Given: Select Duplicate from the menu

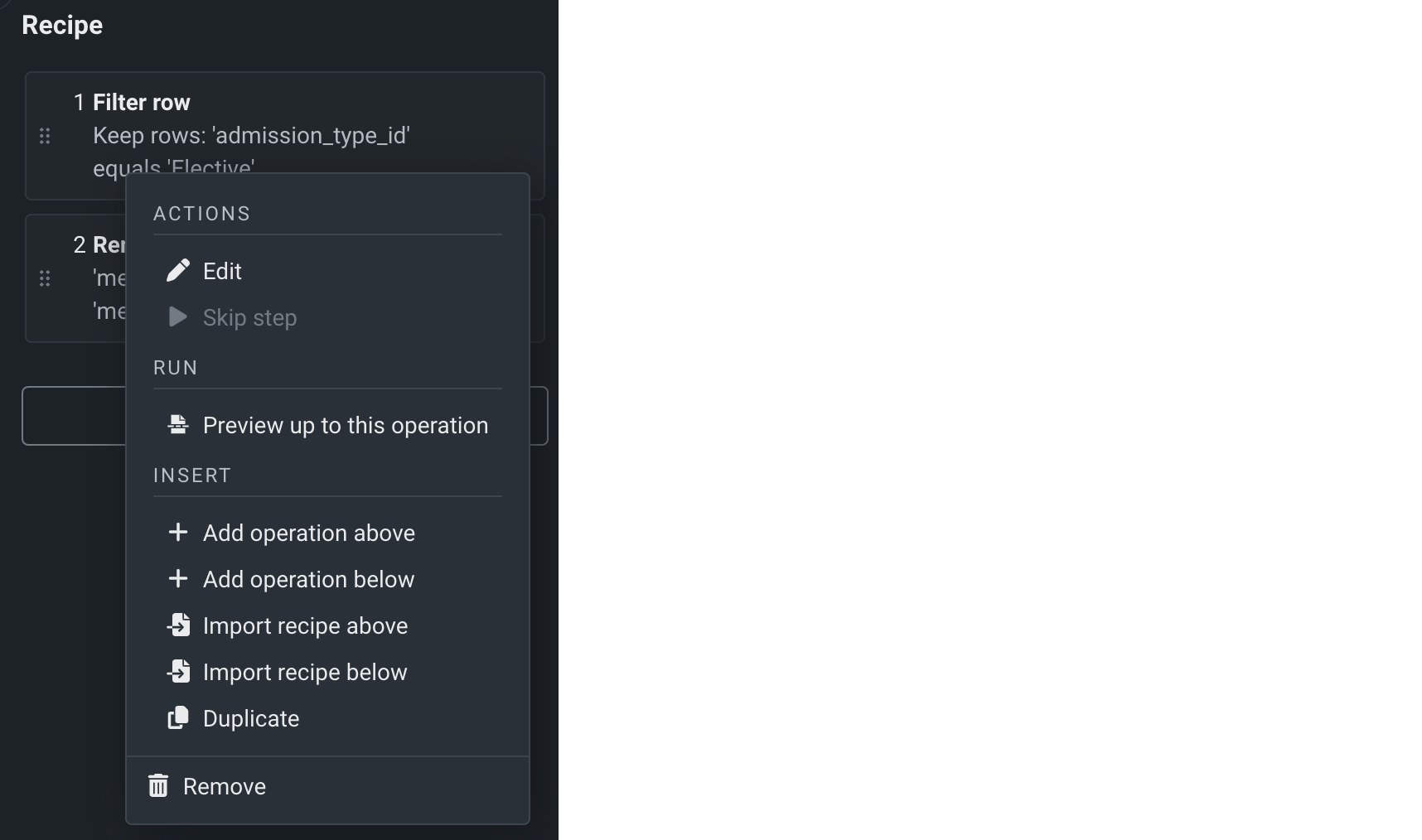Looking at the screenshot, I should [251, 719].
